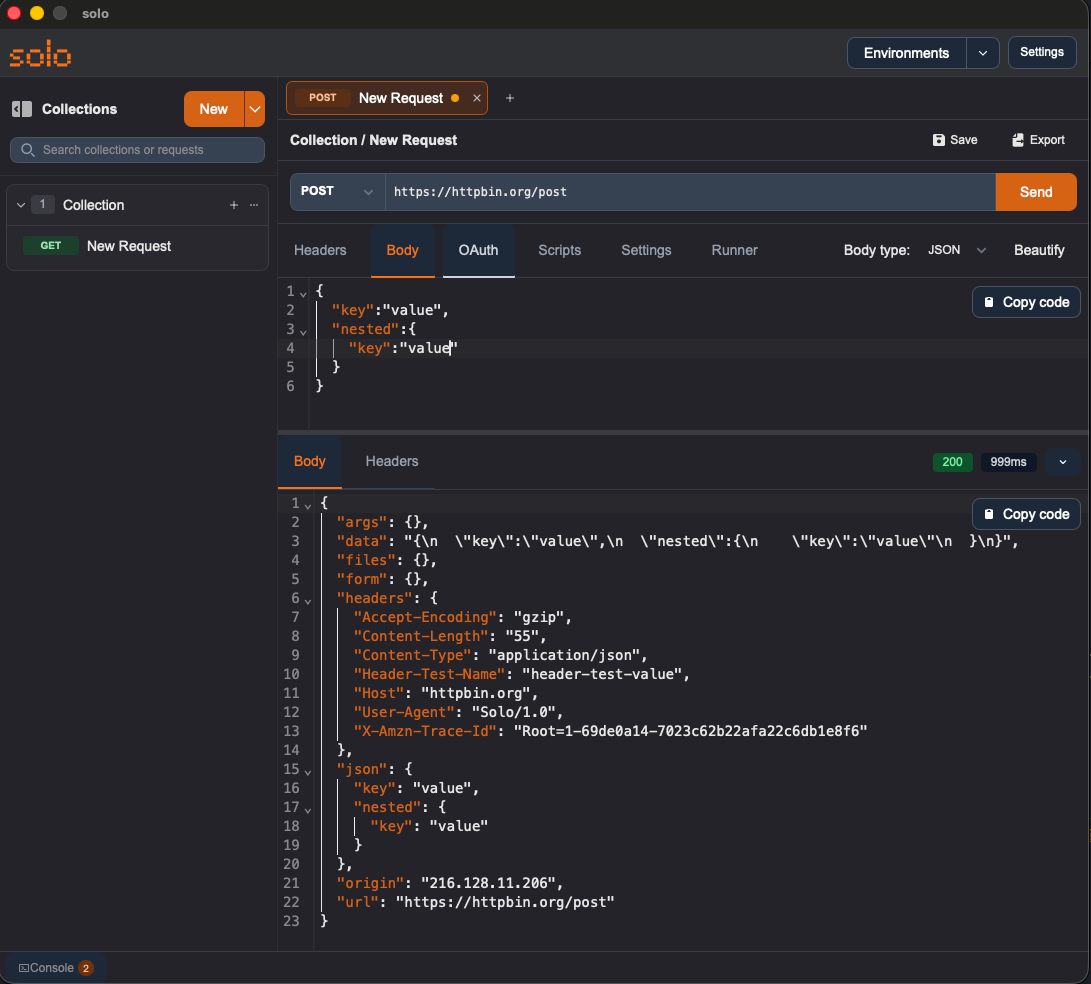Switch to the response Headers tab
The width and height of the screenshot is (1091, 984).
(391, 461)
